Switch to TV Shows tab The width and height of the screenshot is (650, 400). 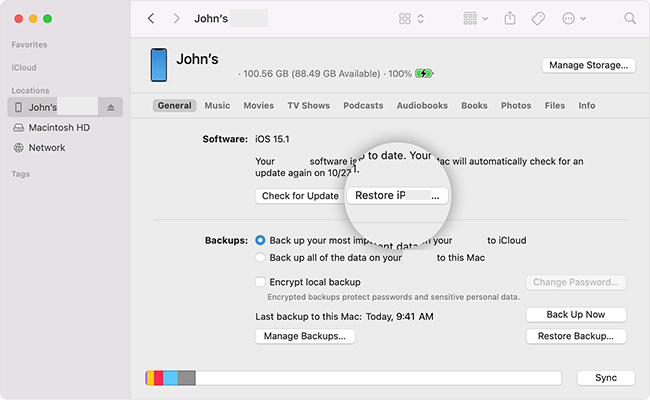click(309, 105)
